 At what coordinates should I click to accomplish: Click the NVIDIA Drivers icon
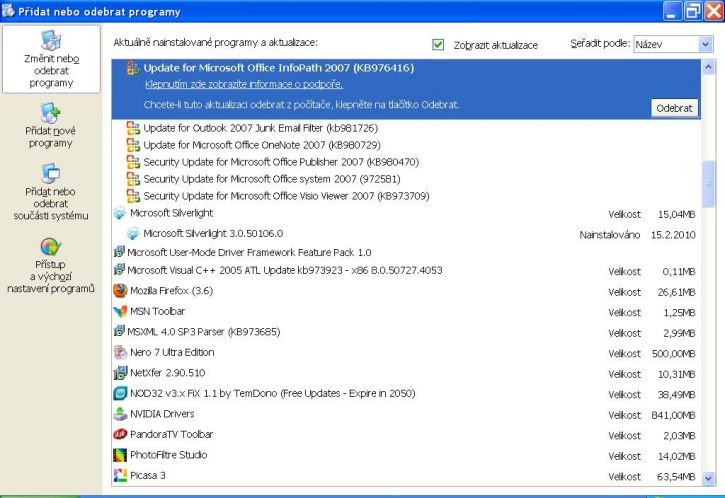(120, 414)
